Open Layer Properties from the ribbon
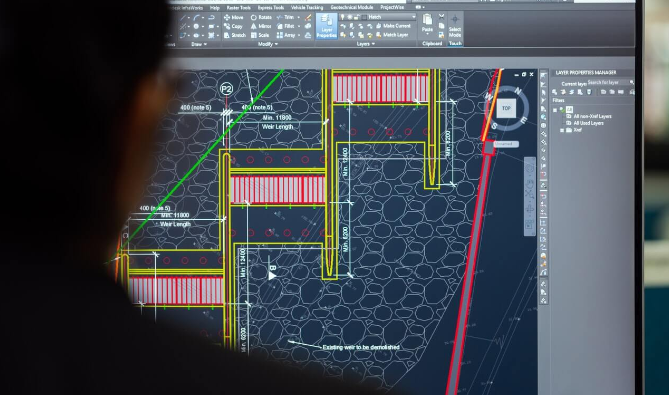The width and height of the screenshot is (669, 395). [x=326, y=26]
